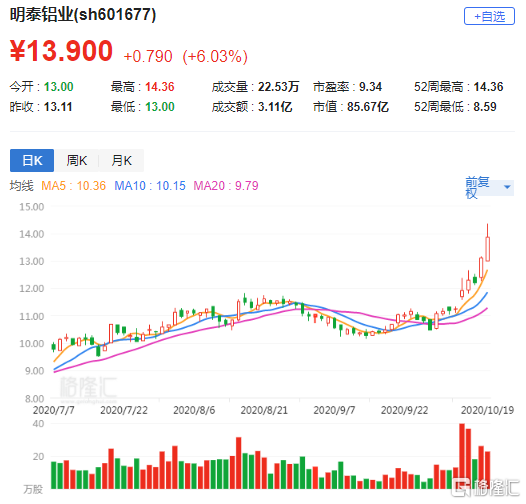
Task: Switch to the 周K weekly chart tab
Action: coord(77,160)
